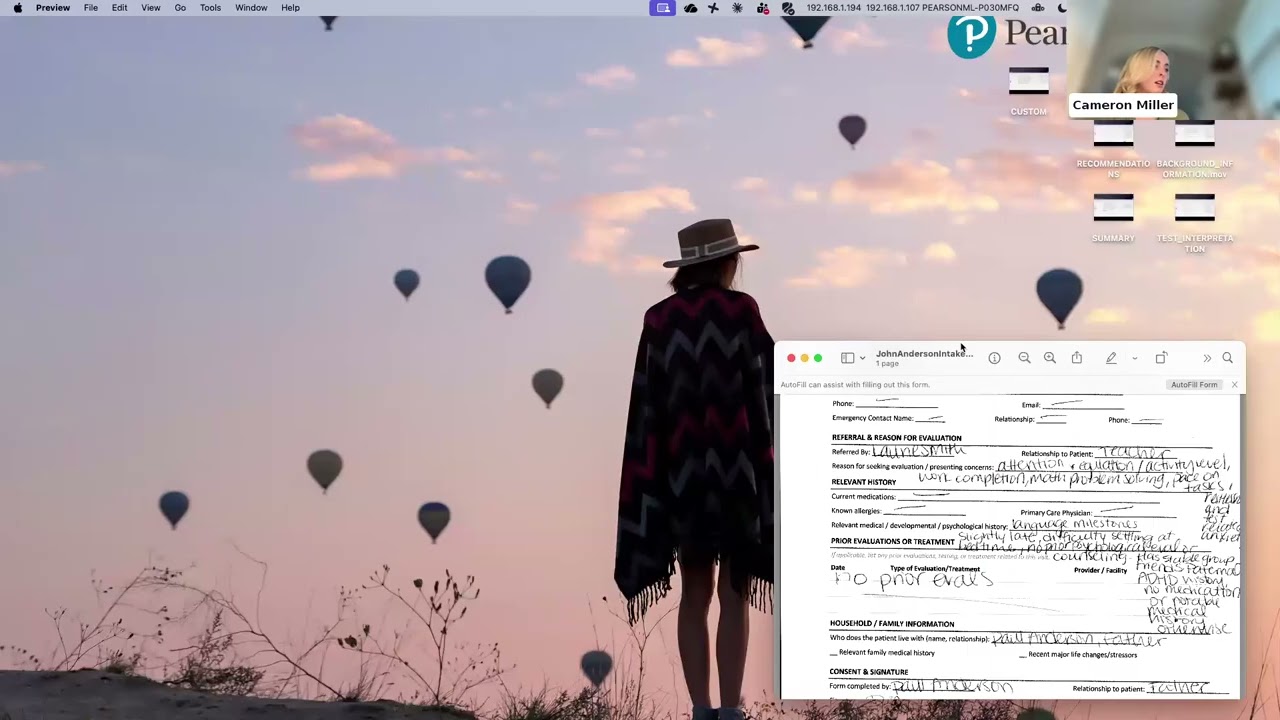
Task: Open the Markup pen dropdown arrow
Action: tap(1134, 358)
